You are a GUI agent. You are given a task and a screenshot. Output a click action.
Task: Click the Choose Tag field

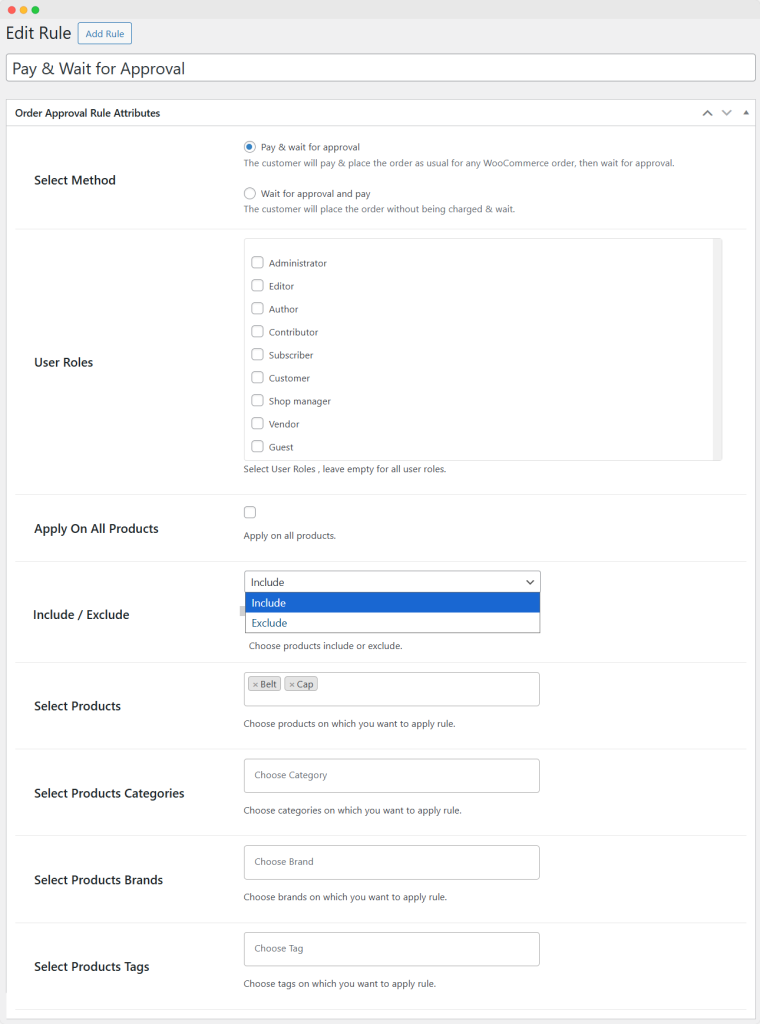click(391, 949)
